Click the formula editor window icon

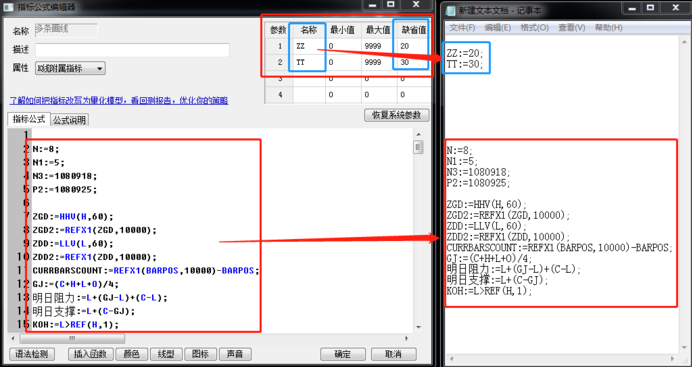(x=8, y=7)
